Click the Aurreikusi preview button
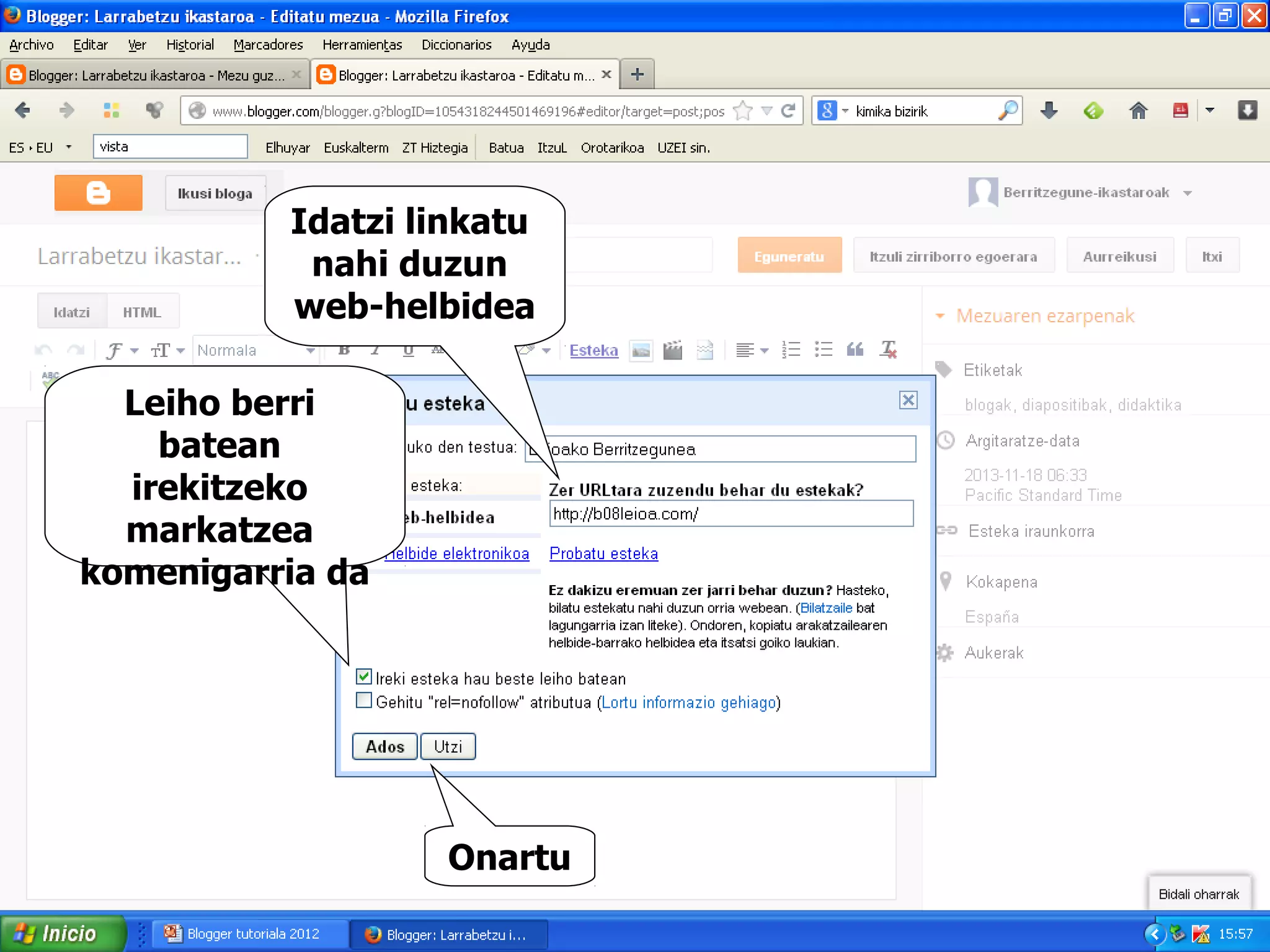This screenshot has height=952, width=1270. coord(1120,255)
